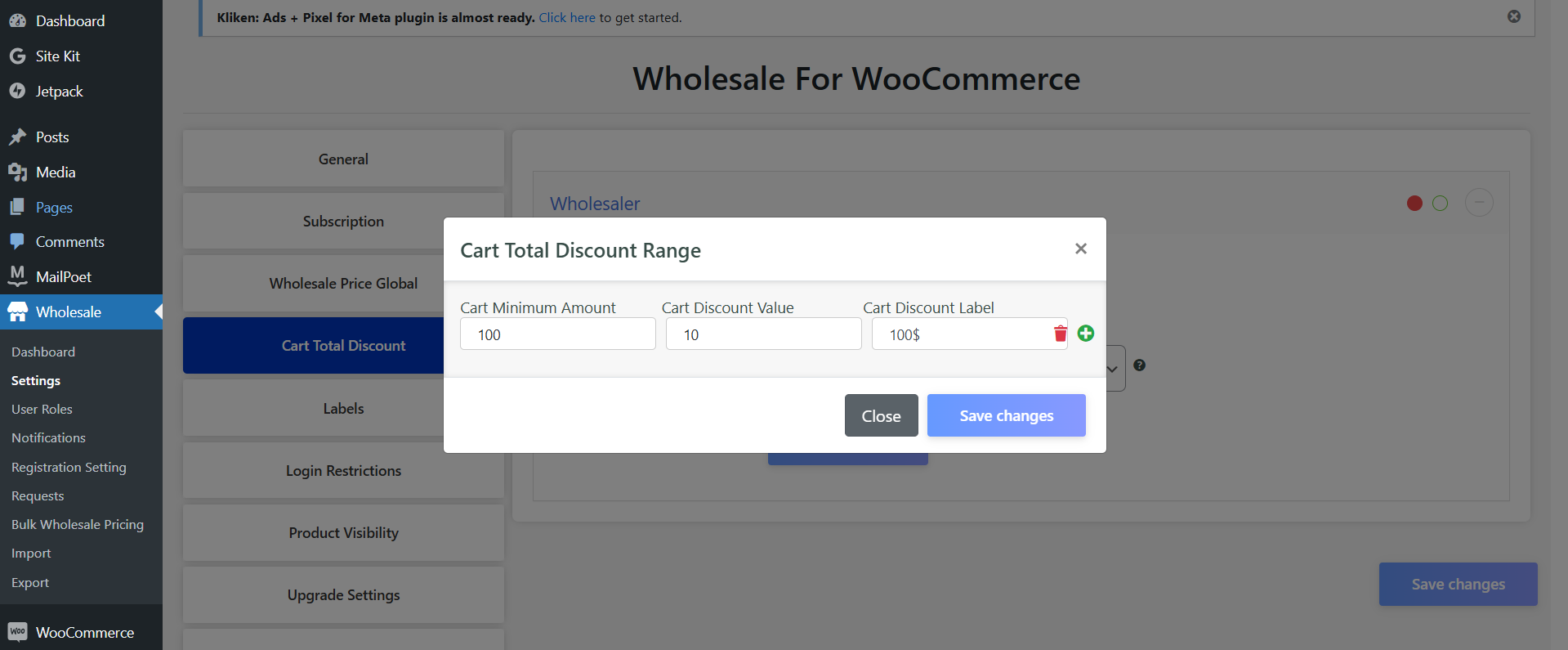Open the Login Restrictions tab
Image resolution: width=1568 pixels, height=650 pixels.
[343, 470]
